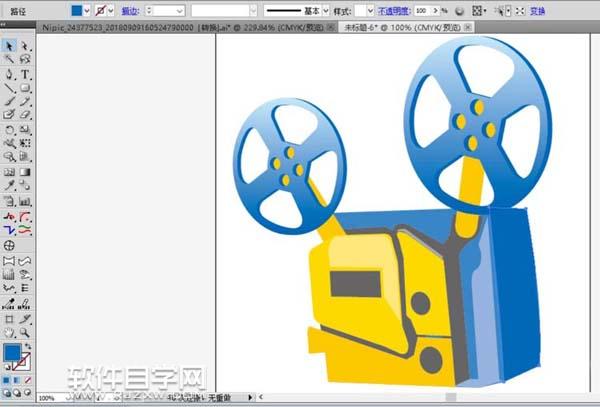The width and height of the screenshot is (600, 407).
Task: Click the blue fill swatch in the toolbox
Action: click(x=11, y=353)
